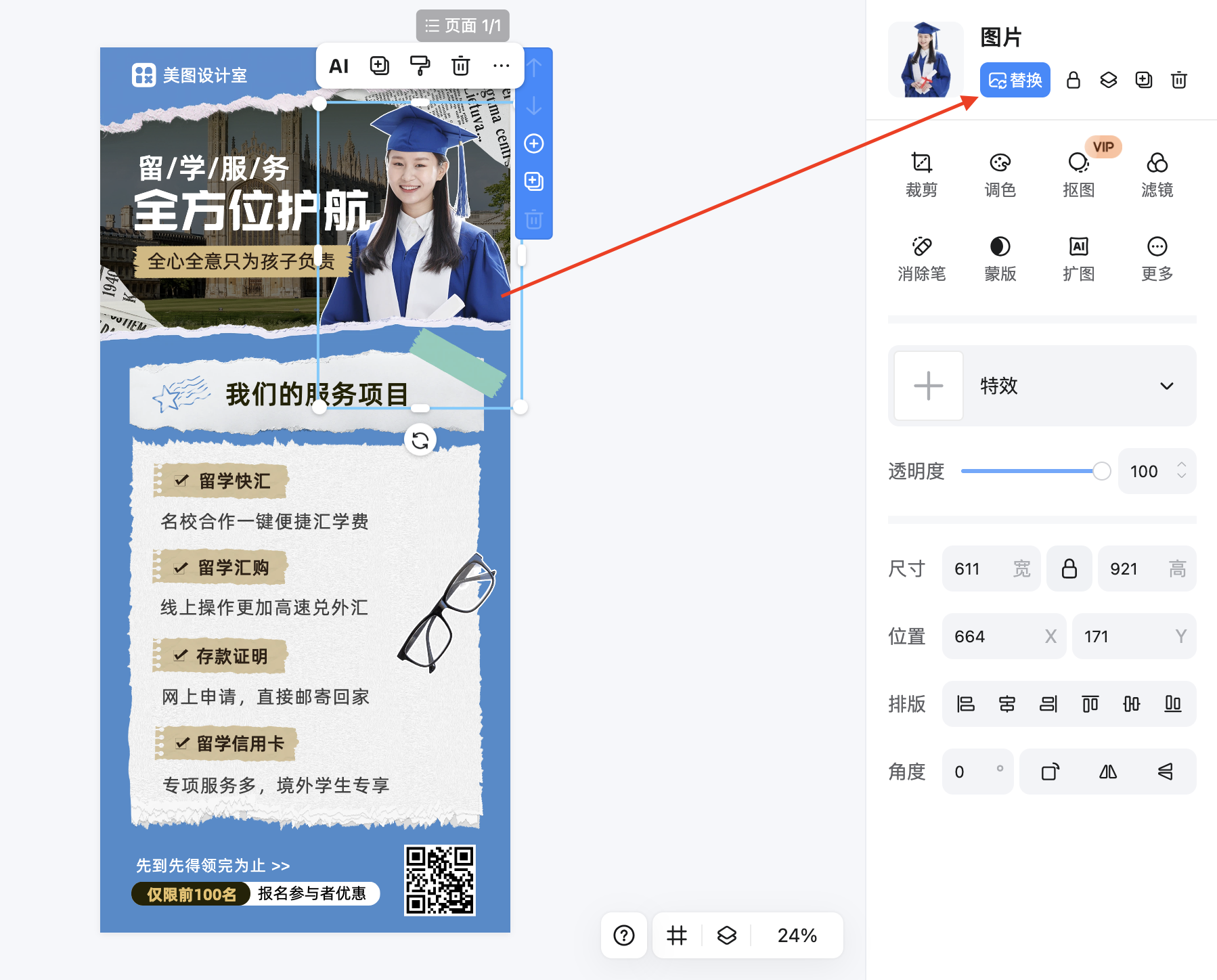Delete the selected image using the floating toolbar trash
Screen dimensions: 1217x980
[x=461, y=65]
